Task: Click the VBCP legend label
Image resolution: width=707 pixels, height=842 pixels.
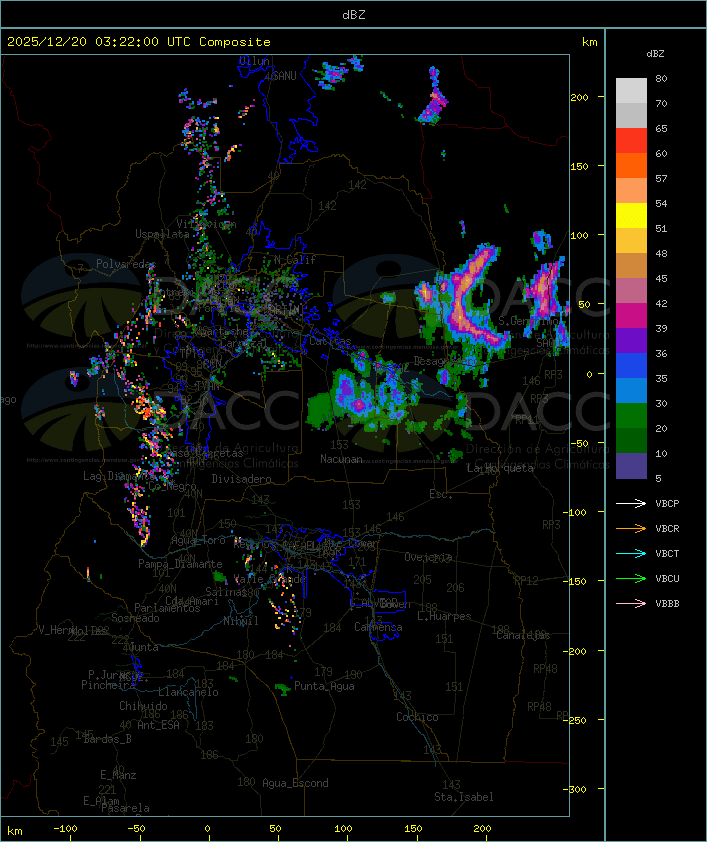Action: [x=667, y=504]
